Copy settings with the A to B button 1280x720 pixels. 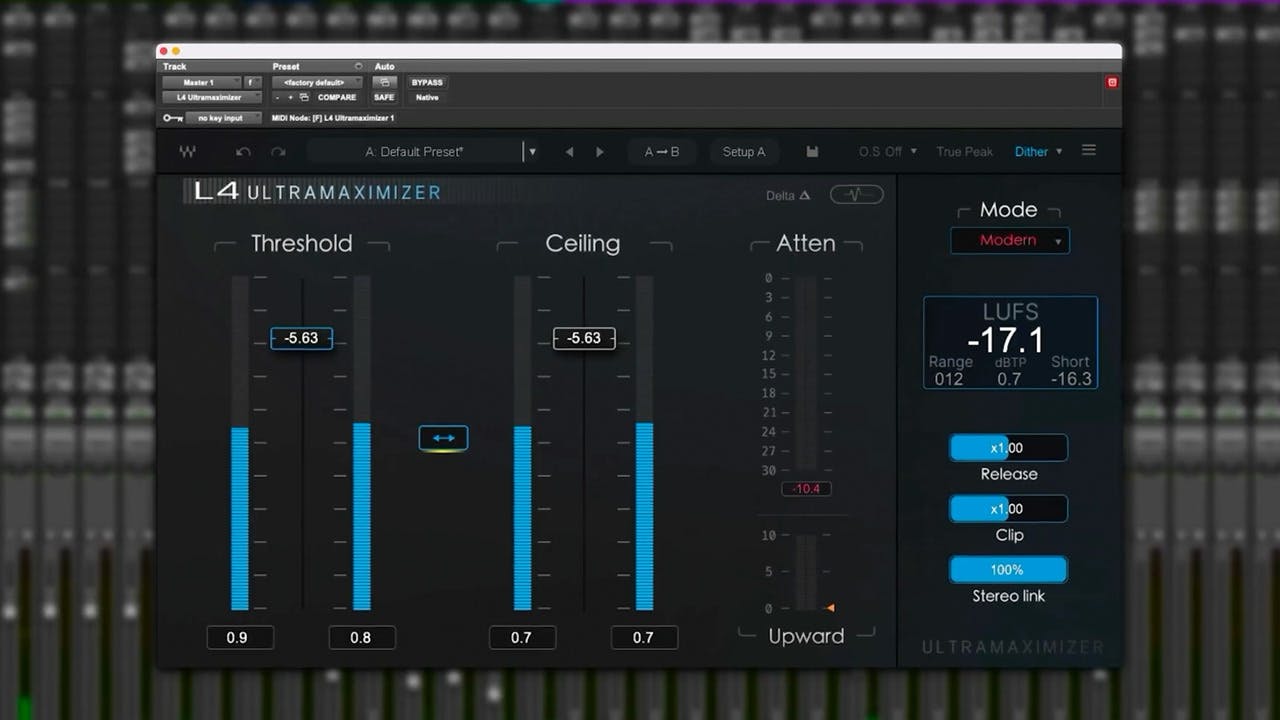661,151
